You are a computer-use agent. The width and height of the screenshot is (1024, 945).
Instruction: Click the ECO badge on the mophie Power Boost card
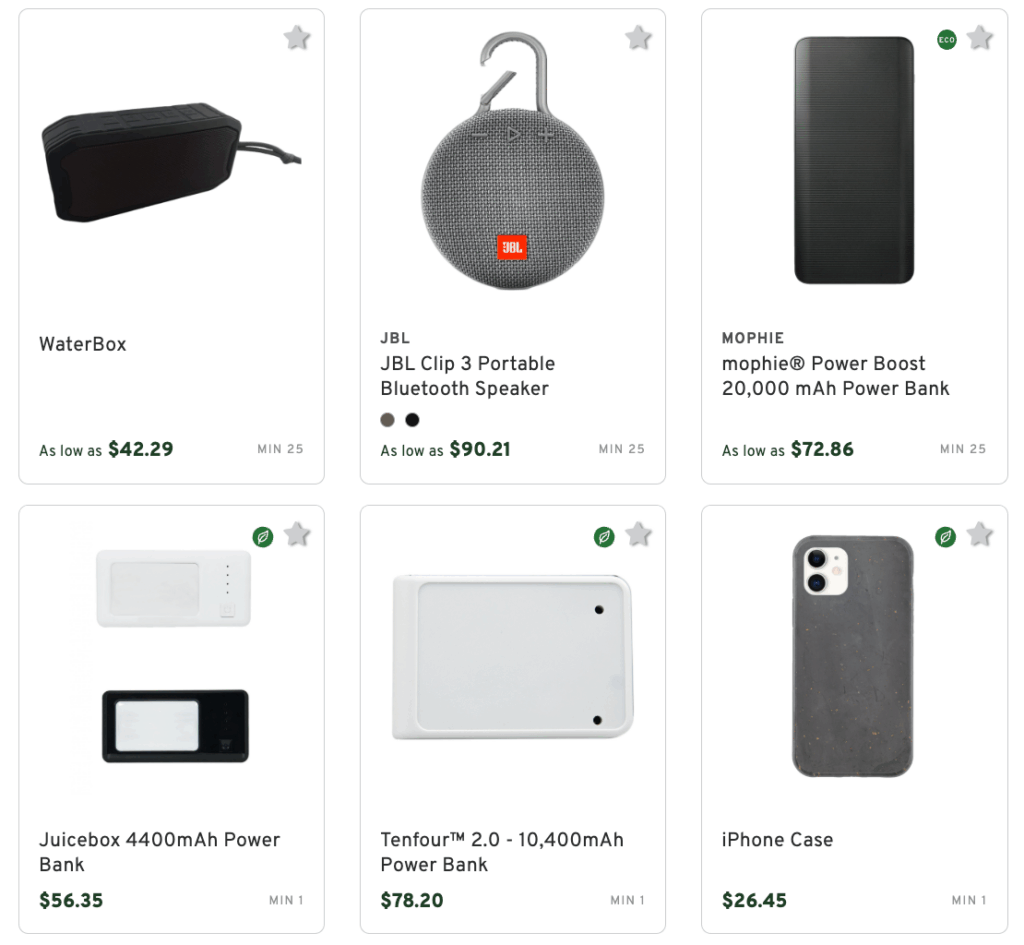[x=946, y=41]
